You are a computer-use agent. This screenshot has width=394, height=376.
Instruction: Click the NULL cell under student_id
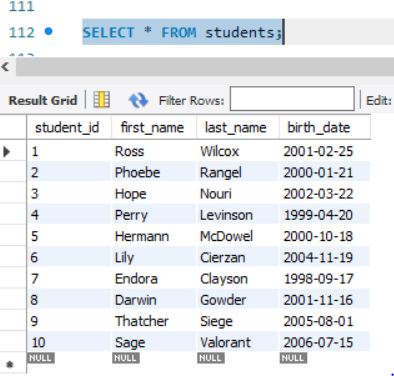(40, 358)
